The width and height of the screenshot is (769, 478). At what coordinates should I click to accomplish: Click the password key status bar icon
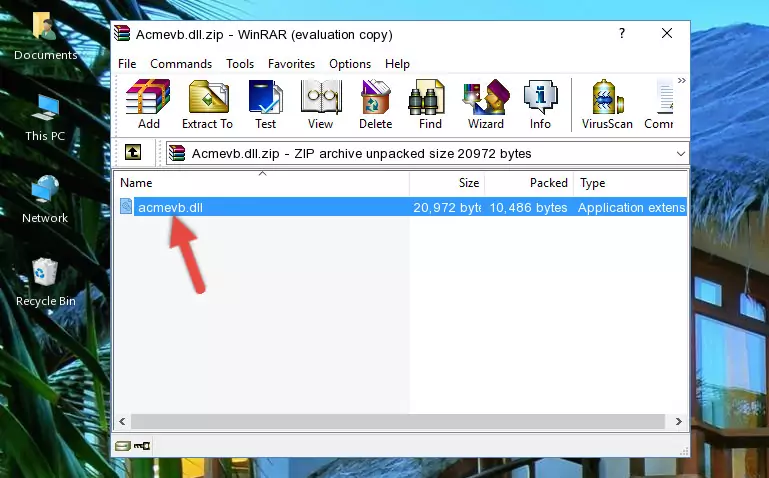coord(142,446)
